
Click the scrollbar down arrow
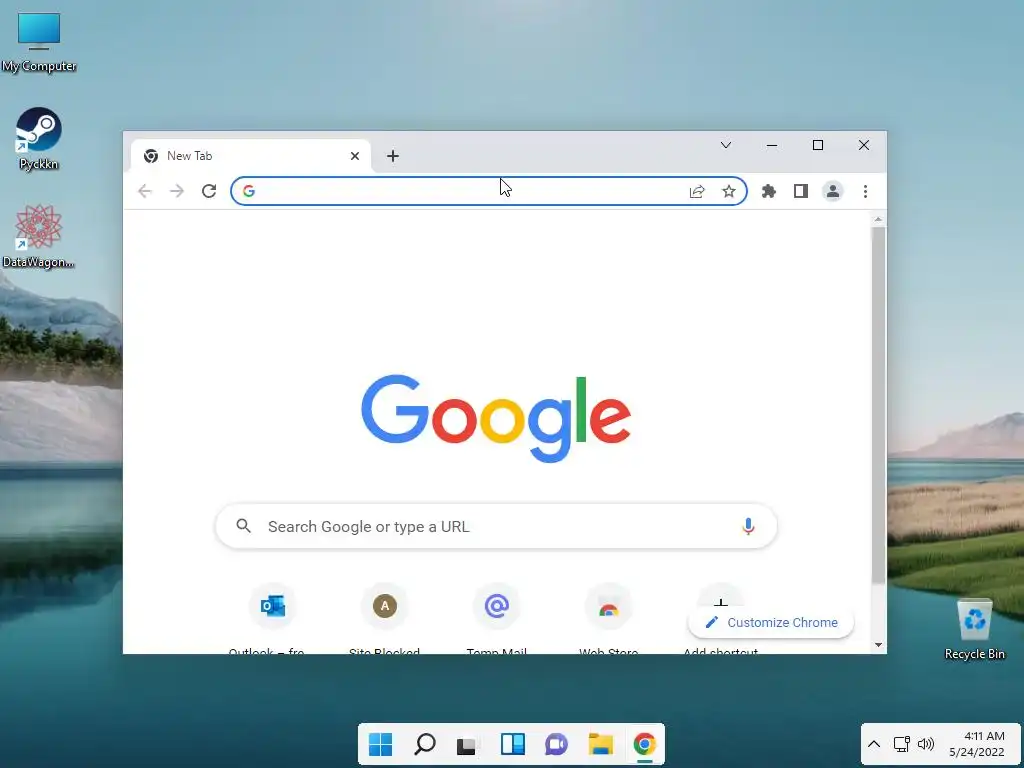click(878, 645)
